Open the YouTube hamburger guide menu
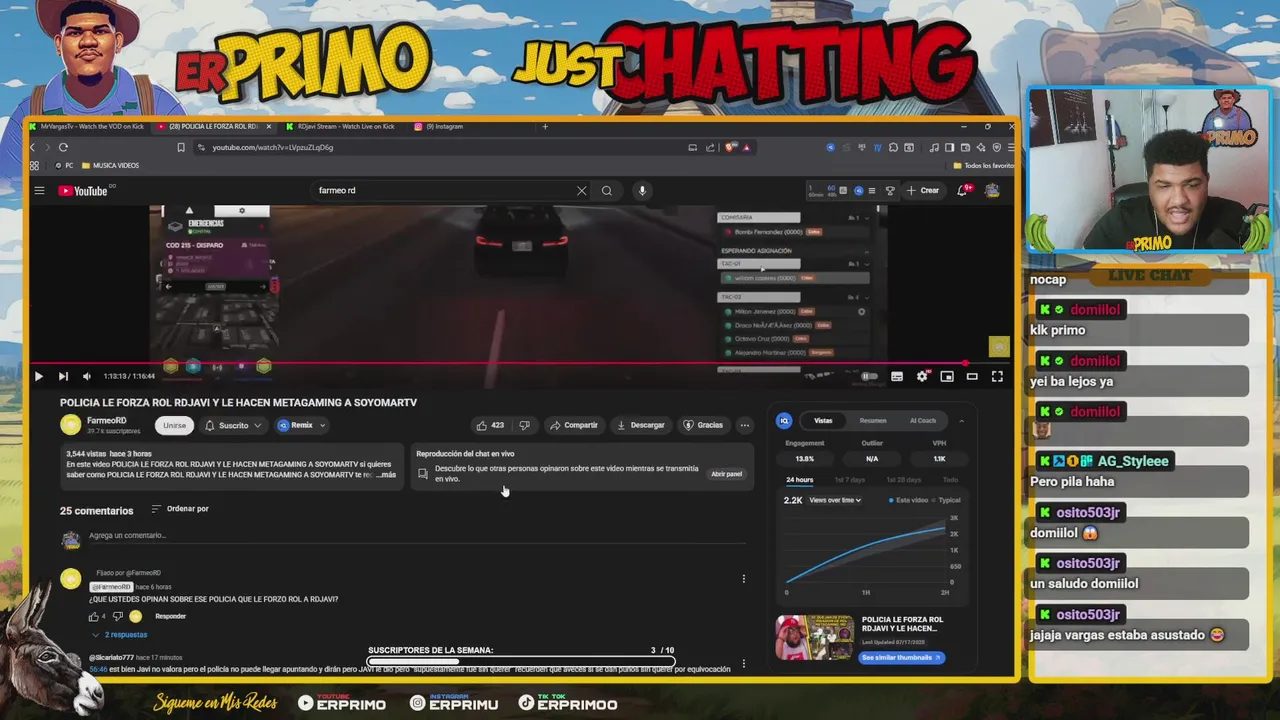Screen dimensions: 1280x720 (39, 190)
